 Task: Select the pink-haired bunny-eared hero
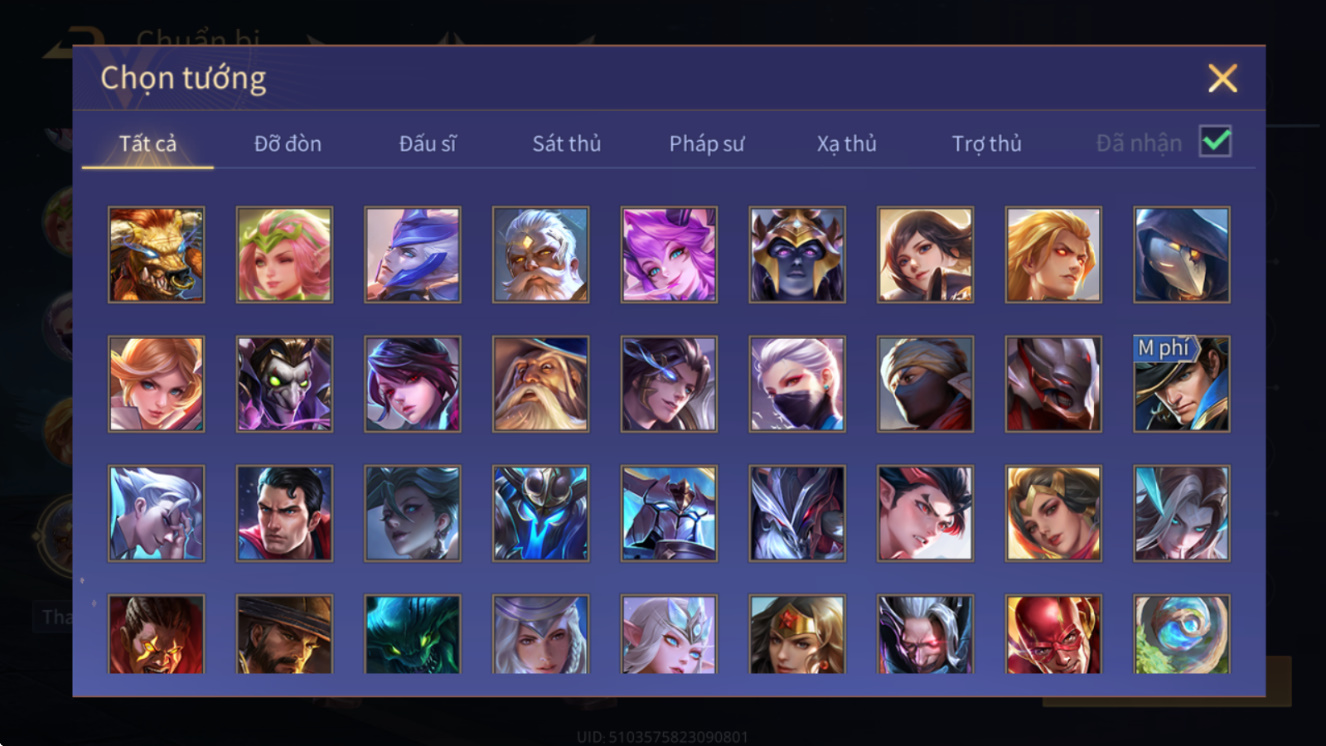point(668,255)
